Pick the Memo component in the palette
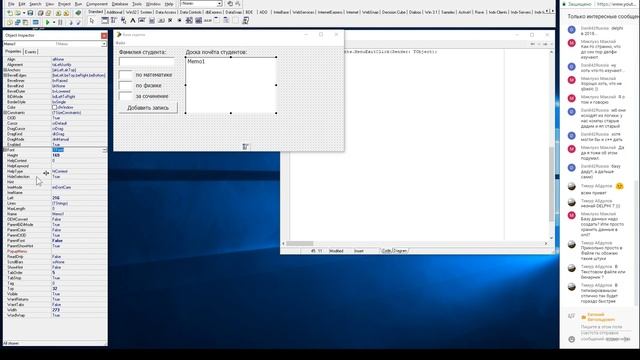The width and height of the screenshot is (640, 360). coord(151,21)
